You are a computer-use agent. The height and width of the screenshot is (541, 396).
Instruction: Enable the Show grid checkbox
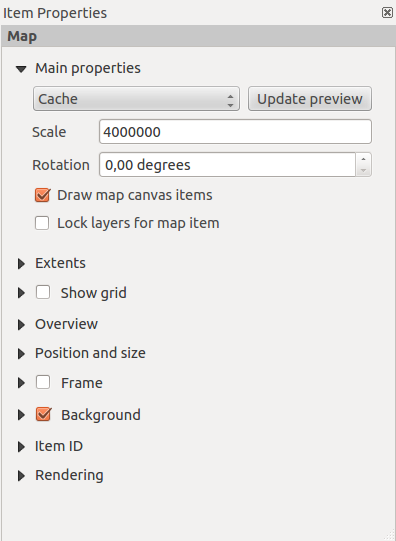tap(43, 292)
